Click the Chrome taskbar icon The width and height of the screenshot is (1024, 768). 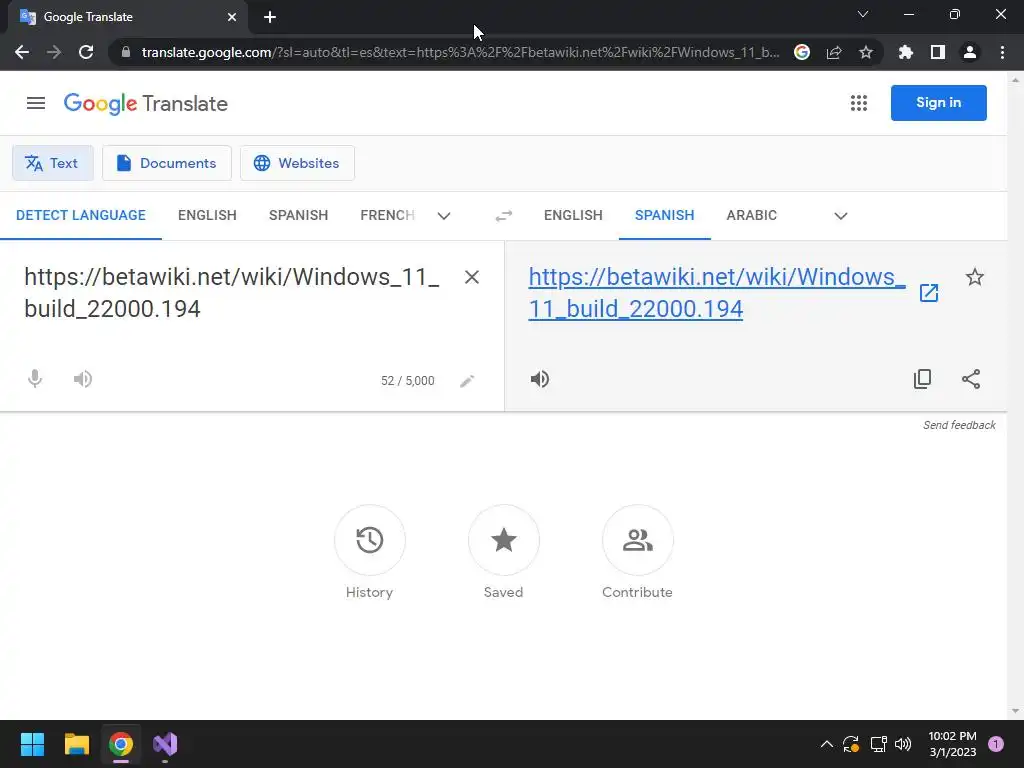(121, 744)
